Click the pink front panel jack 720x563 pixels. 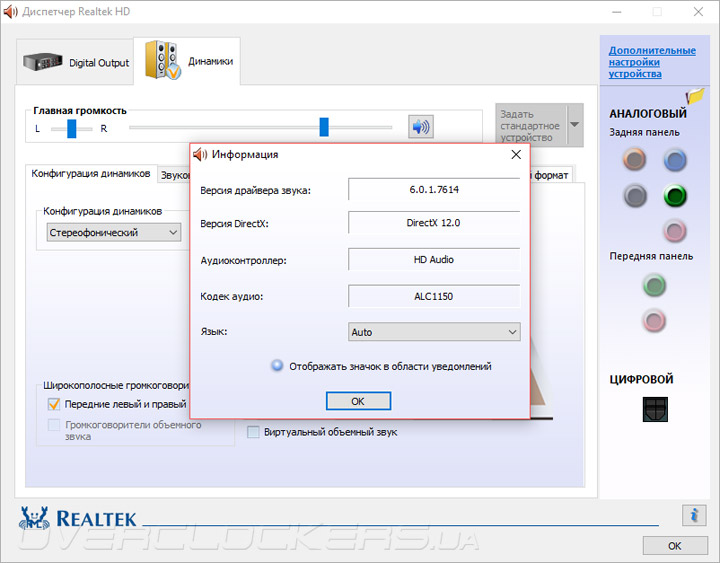point(654,320)
